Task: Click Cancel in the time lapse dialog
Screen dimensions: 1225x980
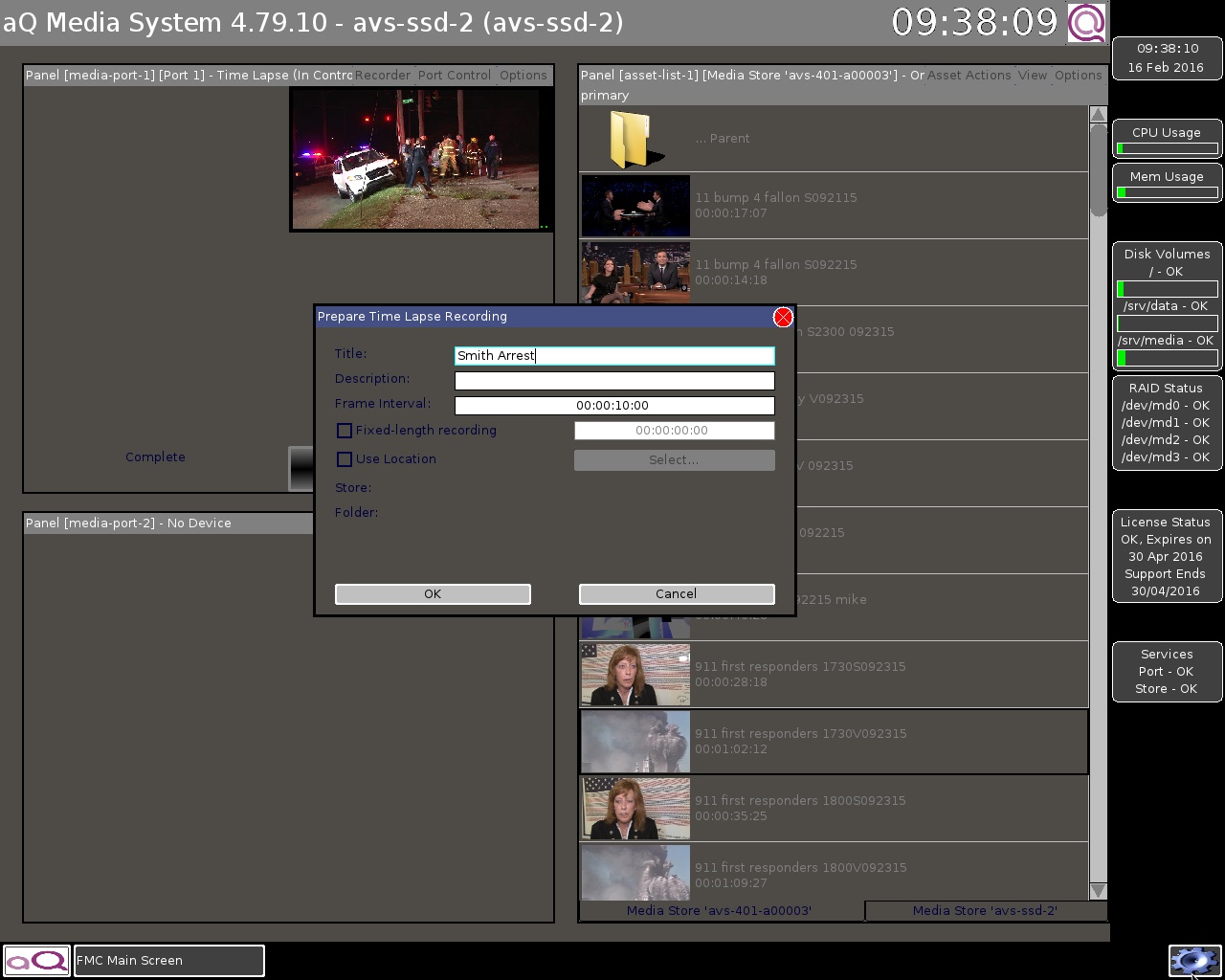Action: point(677,594)
